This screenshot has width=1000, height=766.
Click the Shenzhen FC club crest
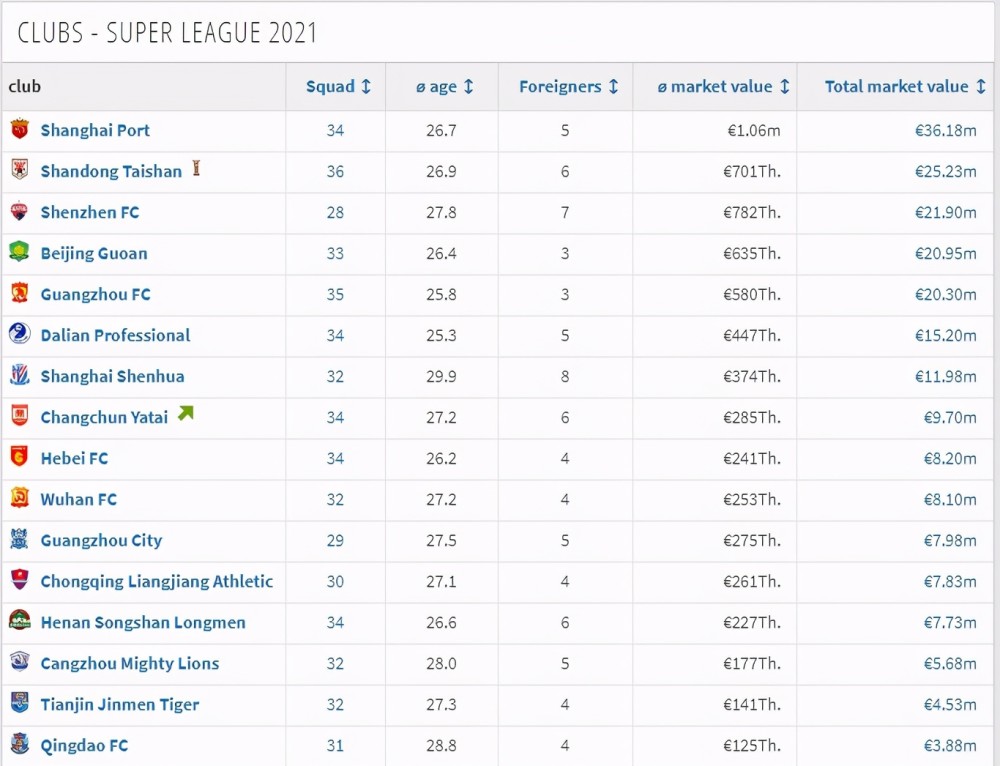(x=20, y=211)
